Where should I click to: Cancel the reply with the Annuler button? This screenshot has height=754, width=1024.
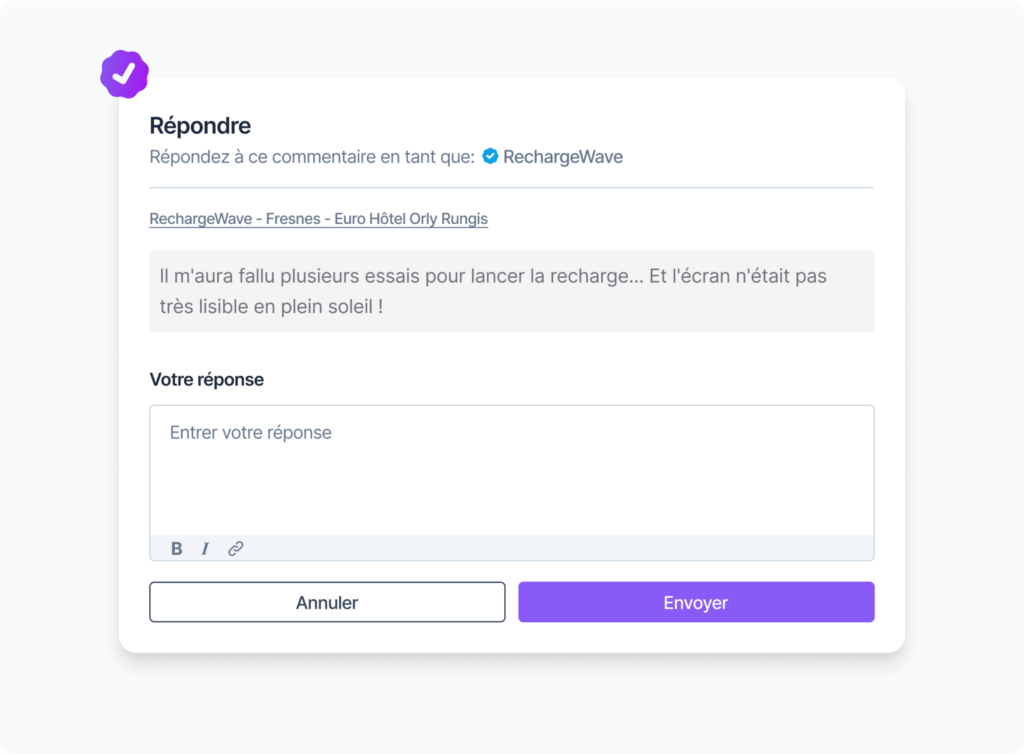(x=327, y=602)
